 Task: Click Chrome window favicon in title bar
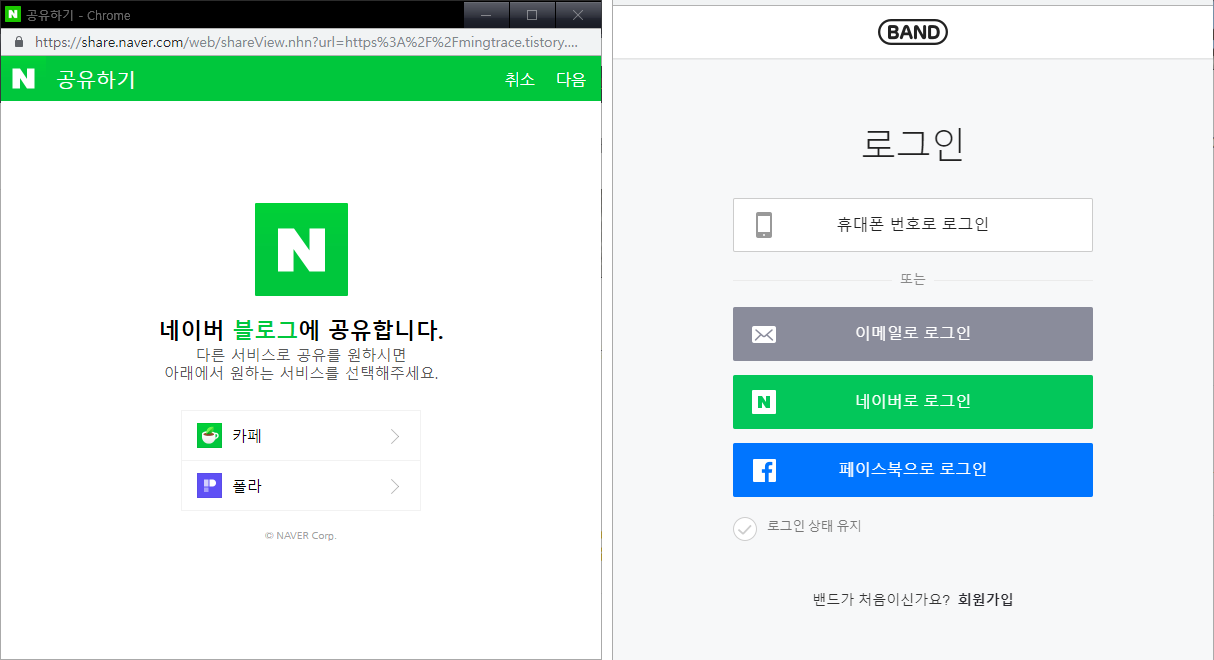[13, 15]
